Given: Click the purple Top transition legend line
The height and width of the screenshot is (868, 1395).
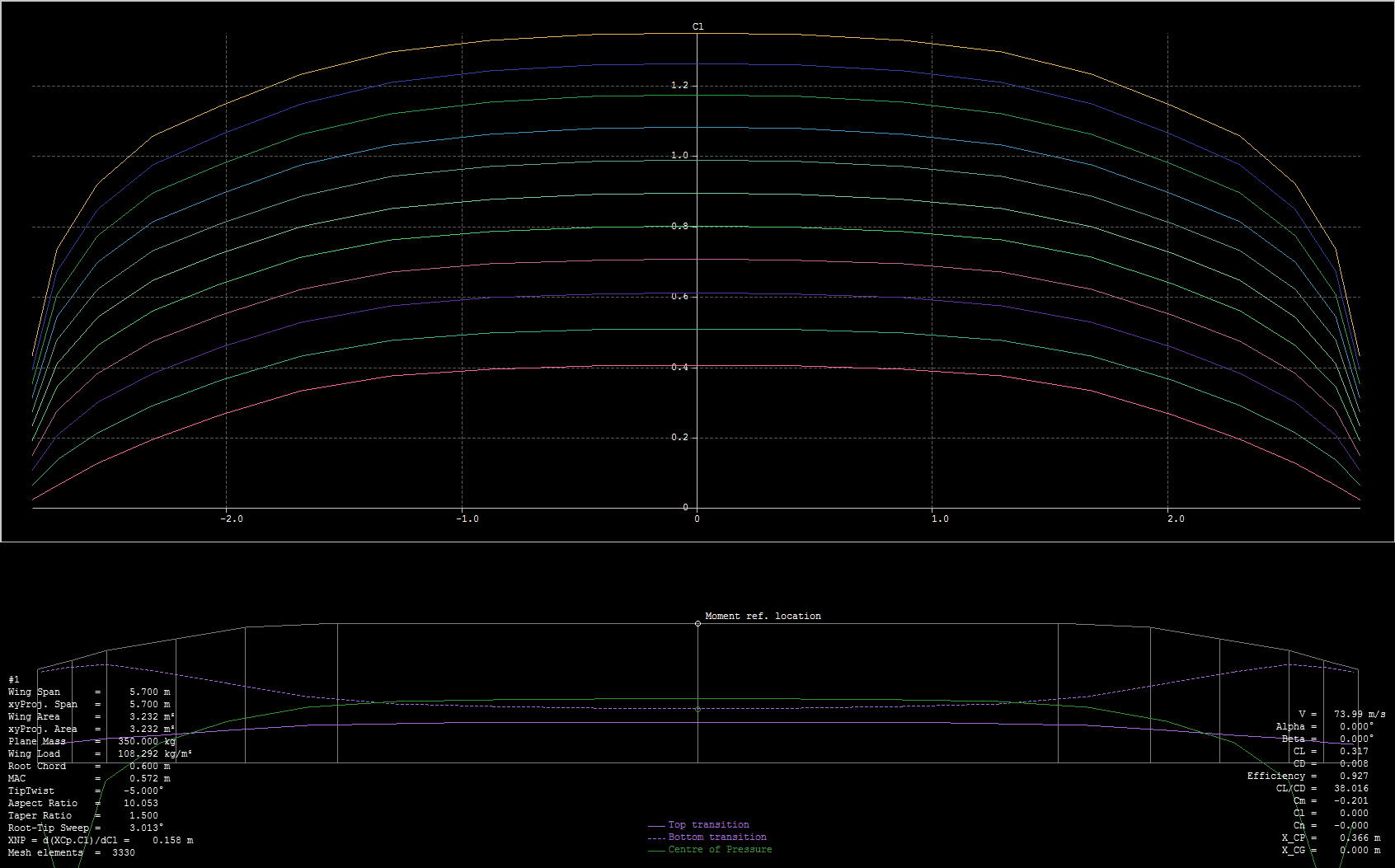Looking at the screenshot, I should [656, 825].
